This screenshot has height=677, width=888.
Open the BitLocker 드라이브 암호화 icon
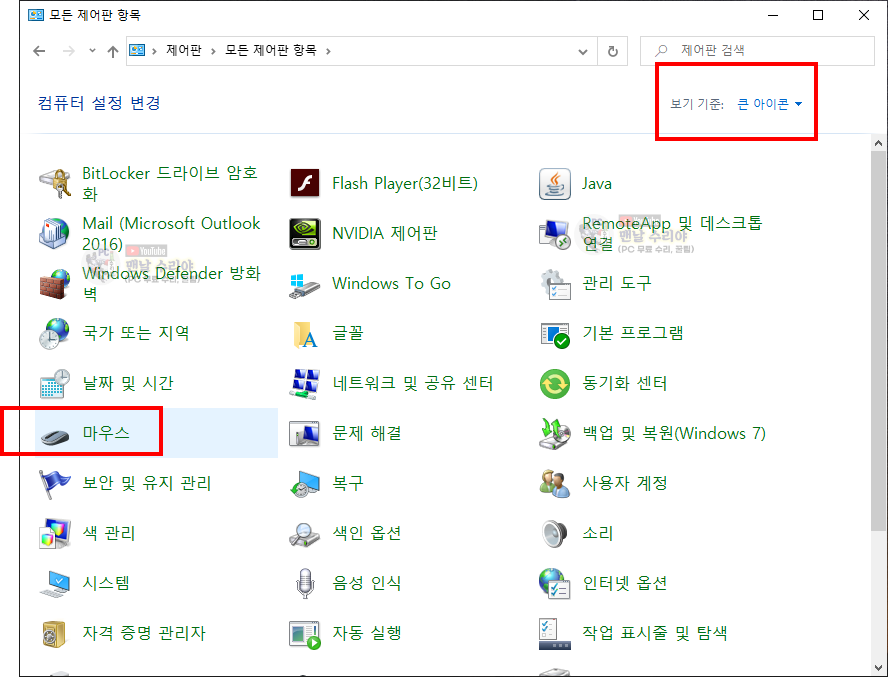[x=55, y=184]
